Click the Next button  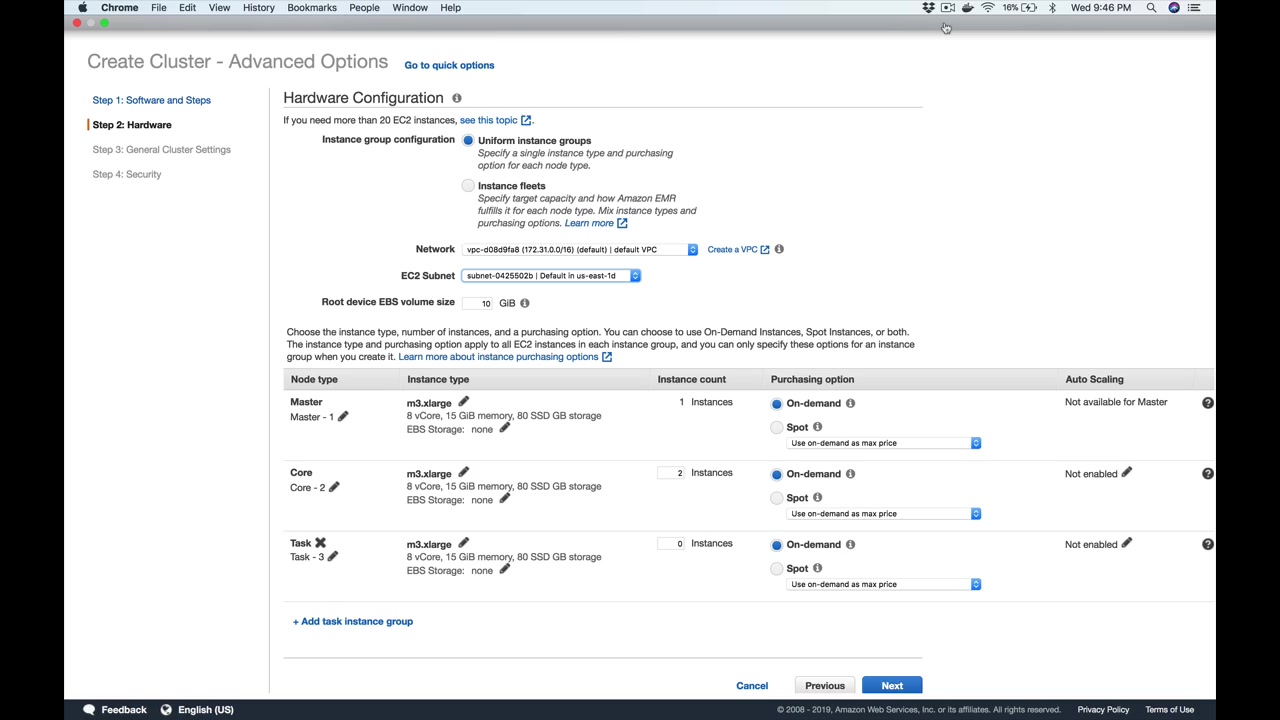pyautogui.click(x=892, y=686)
